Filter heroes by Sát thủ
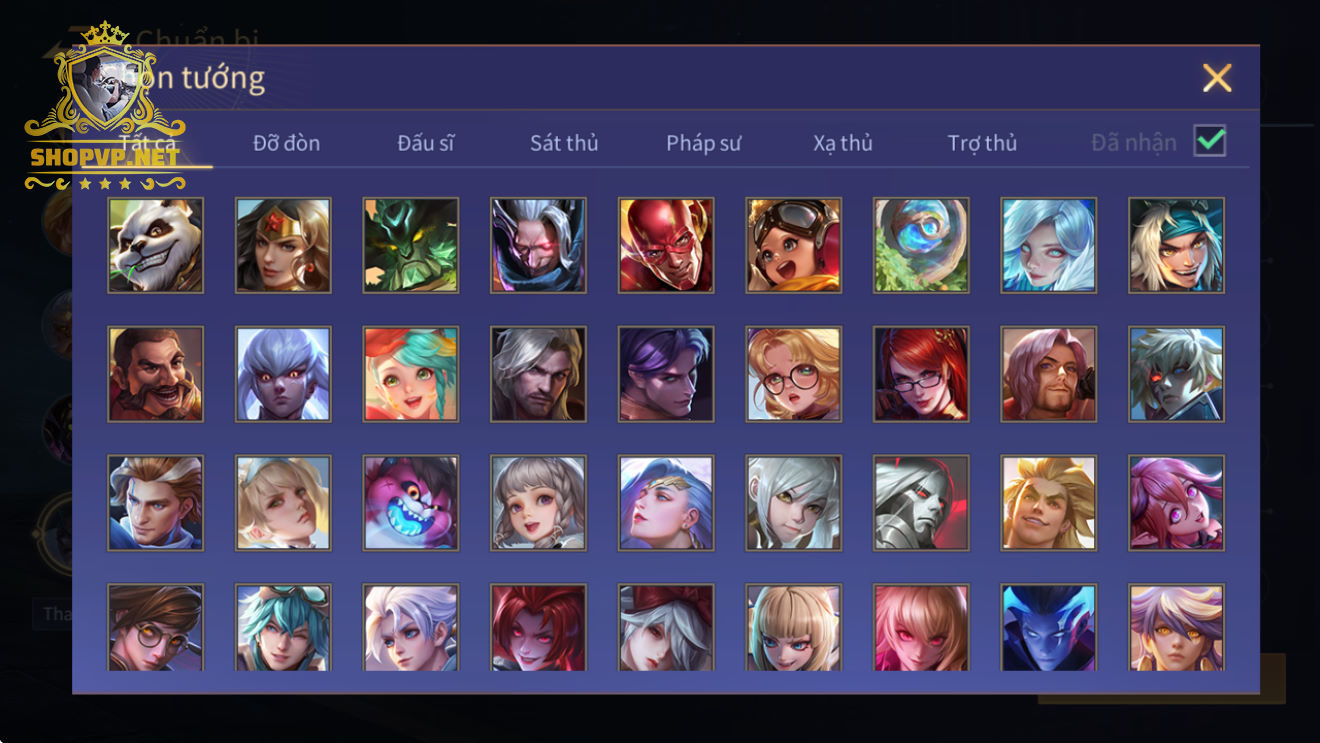 pos(564,143)
